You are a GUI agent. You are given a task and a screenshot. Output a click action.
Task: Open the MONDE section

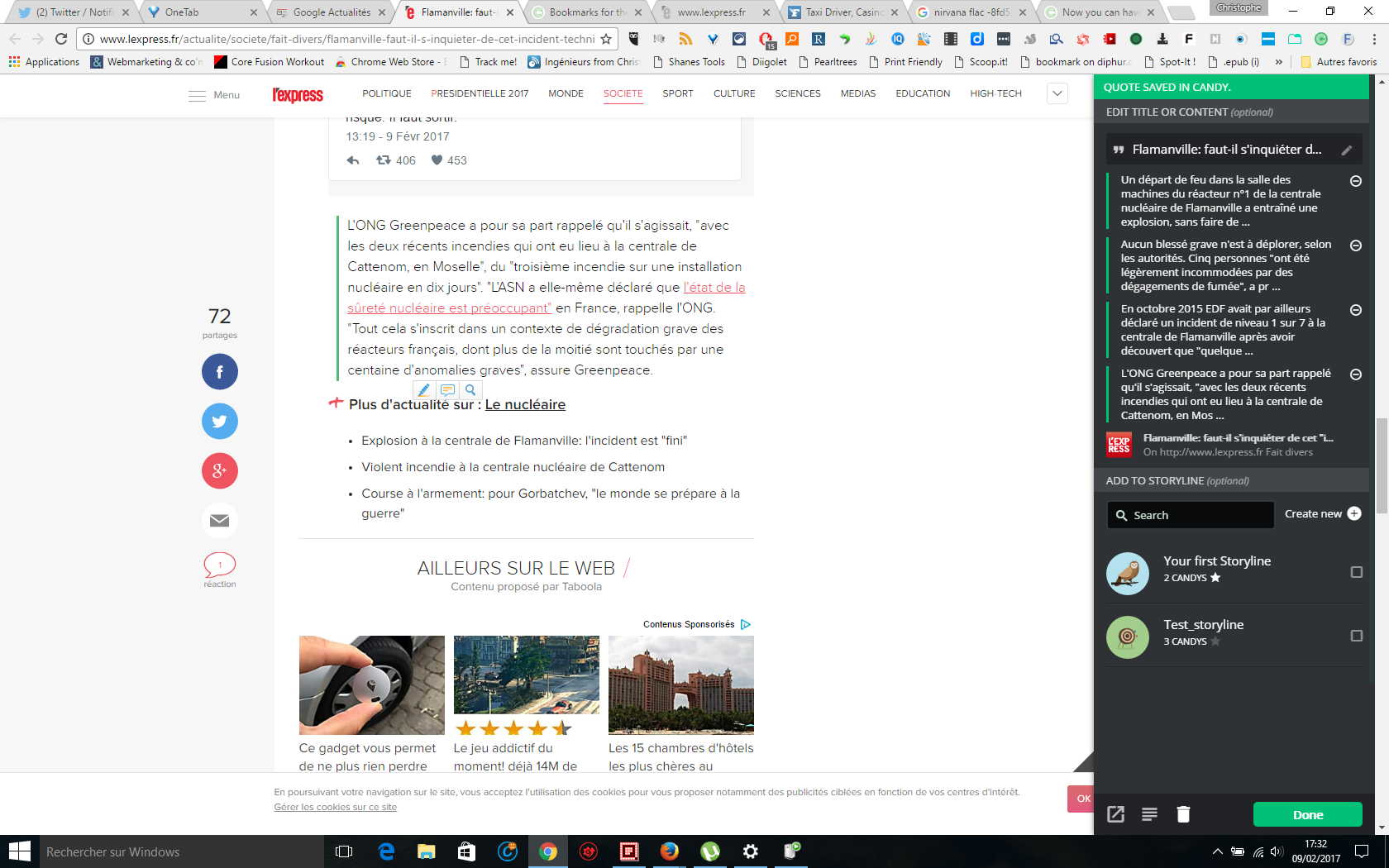click(x=566, y=93)
